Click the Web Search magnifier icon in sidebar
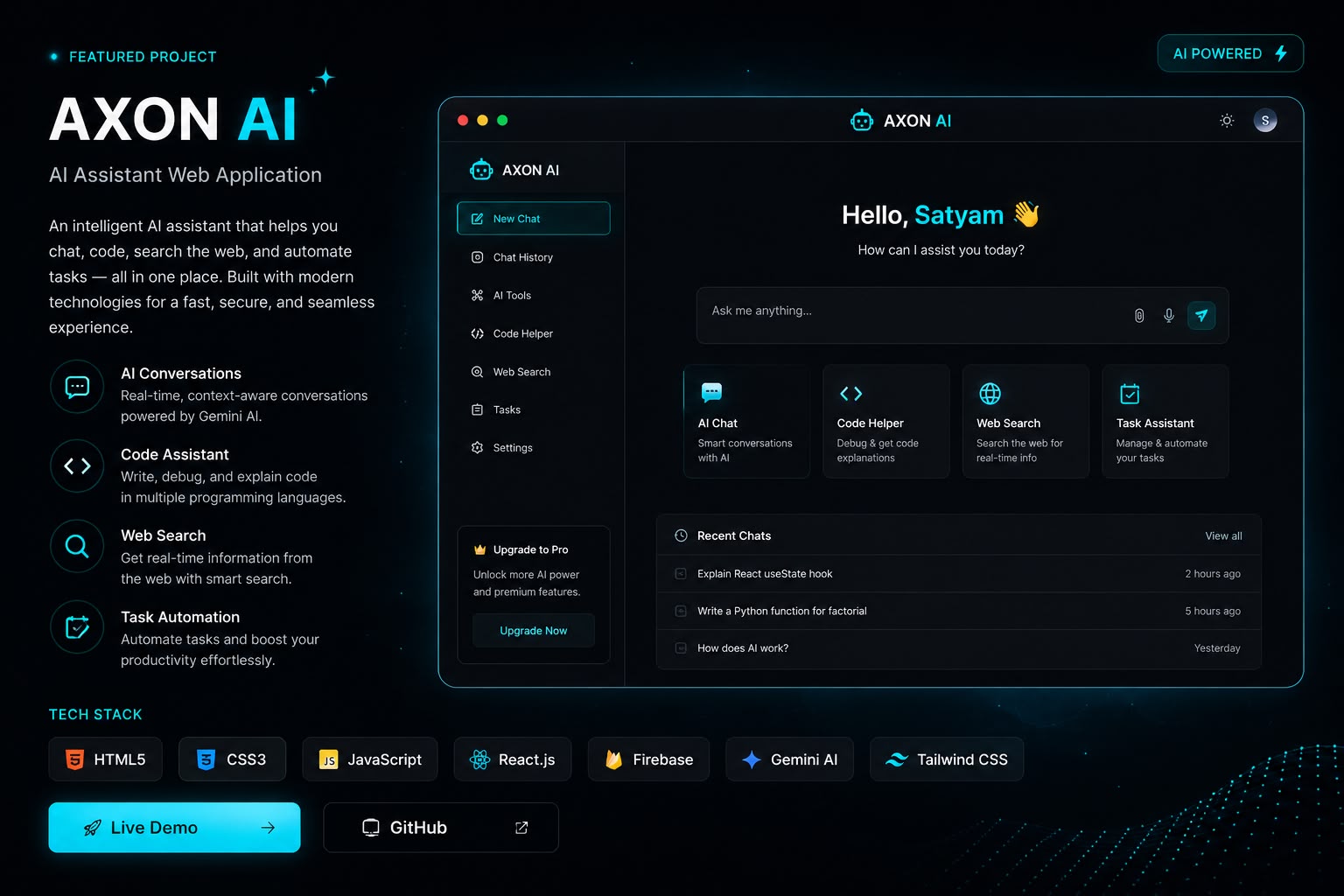This screenshot has height=896, width=1344. (x=477, y=372)
